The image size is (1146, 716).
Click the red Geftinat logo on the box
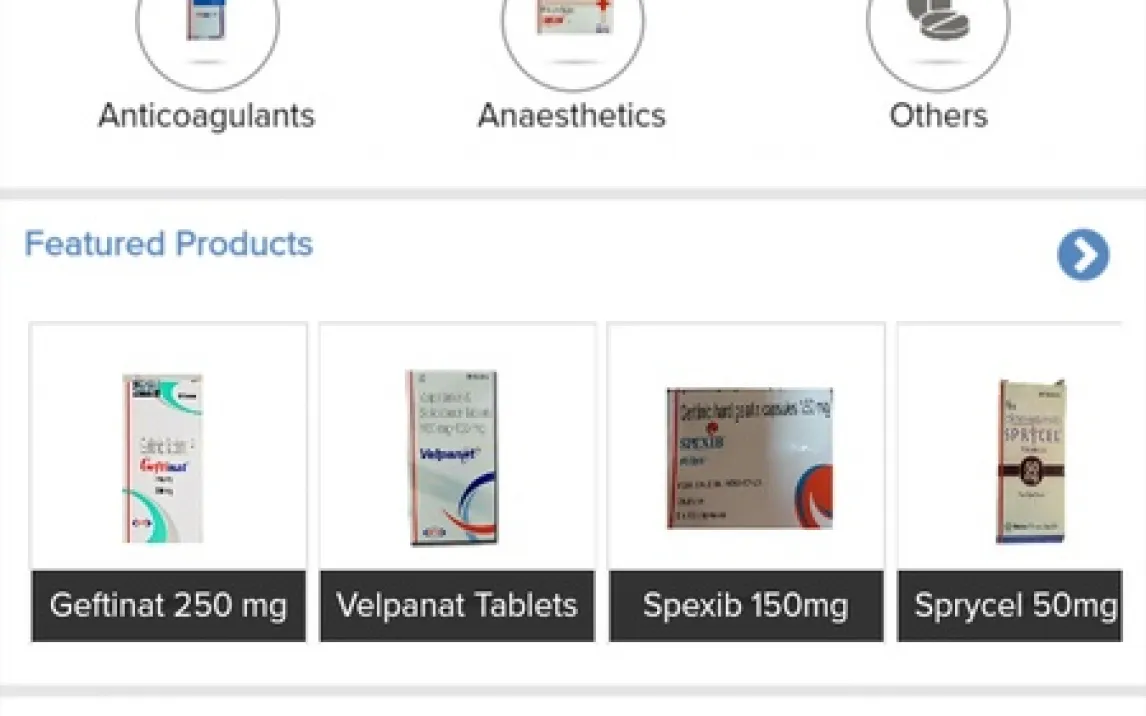coord(164,465)
